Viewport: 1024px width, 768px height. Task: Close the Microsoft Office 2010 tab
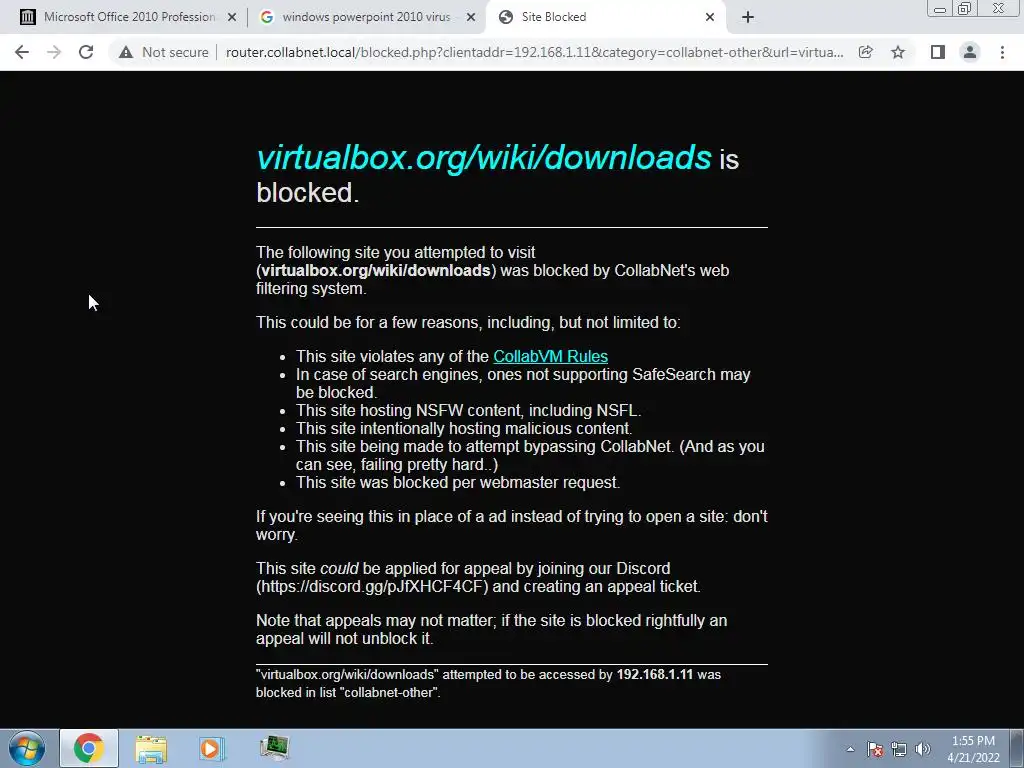pyautogui.click(x=232, y=17)
